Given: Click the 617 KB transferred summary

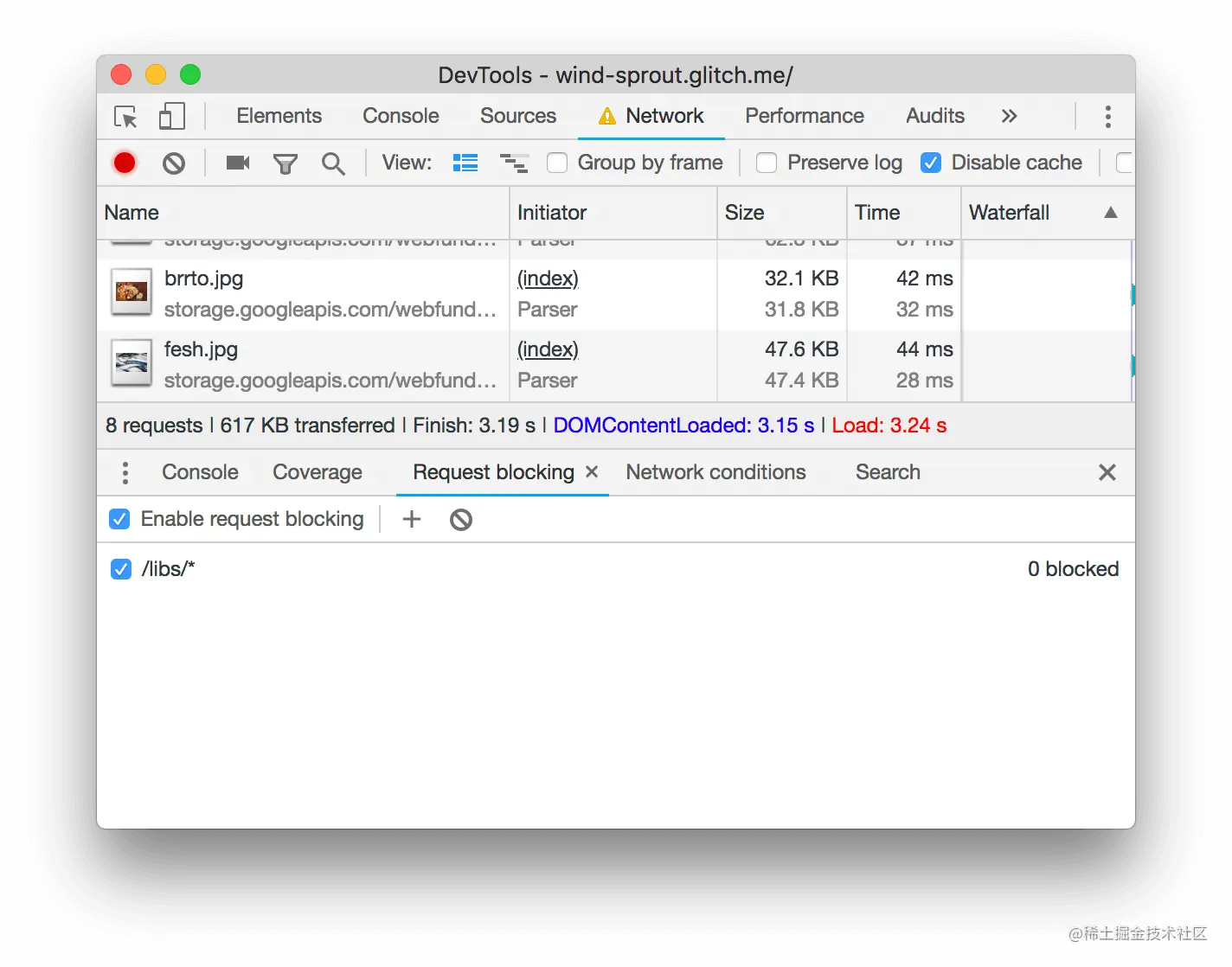Looking at the screenshot, I should point(307,426).
